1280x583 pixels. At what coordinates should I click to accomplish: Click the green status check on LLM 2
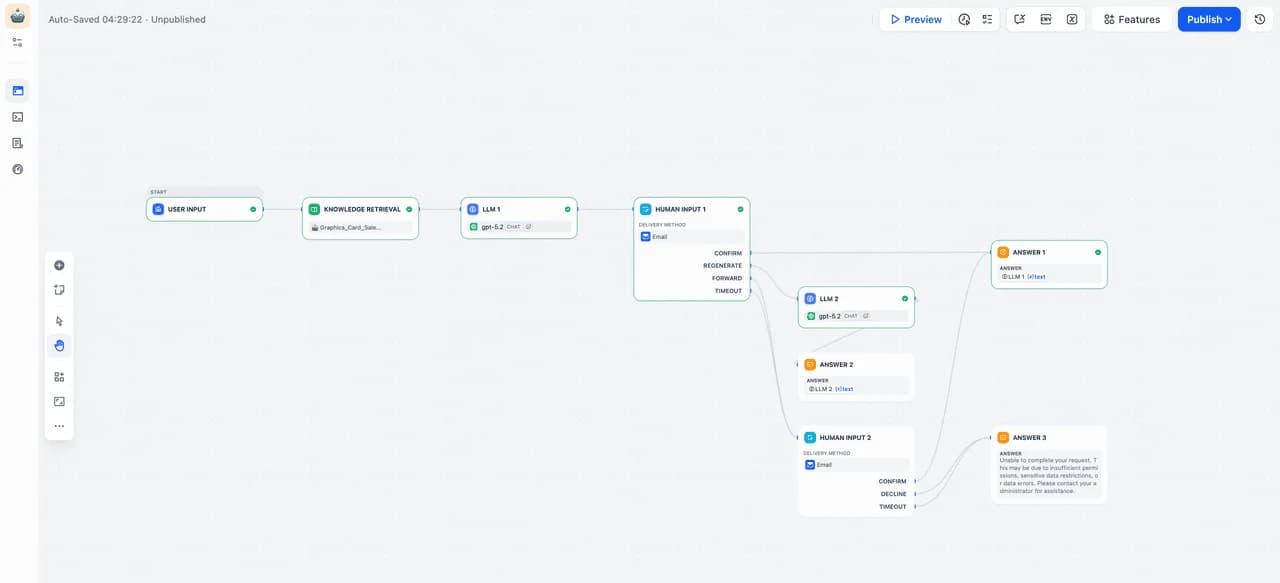(905, 298)
